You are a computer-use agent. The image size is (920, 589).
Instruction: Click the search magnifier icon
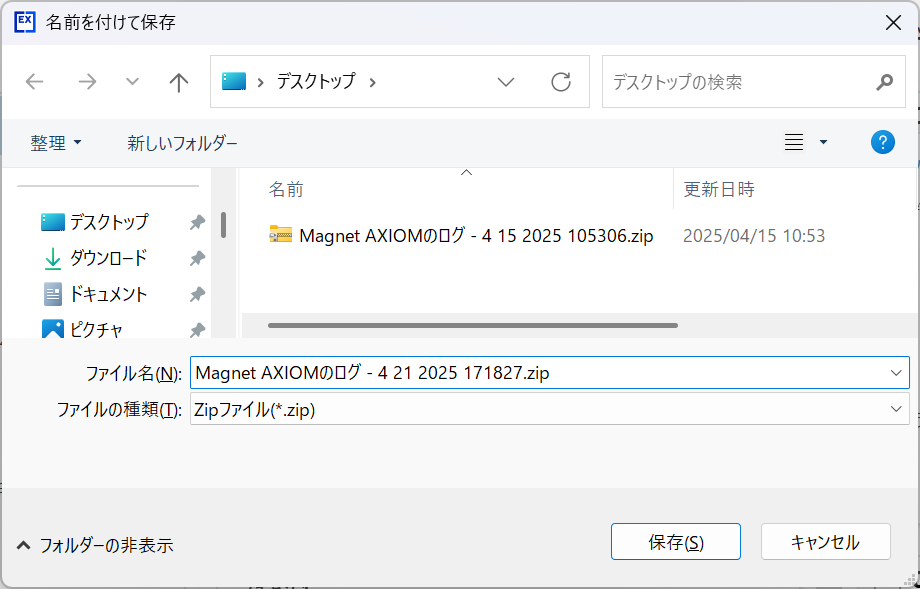(x=884, y=82)
